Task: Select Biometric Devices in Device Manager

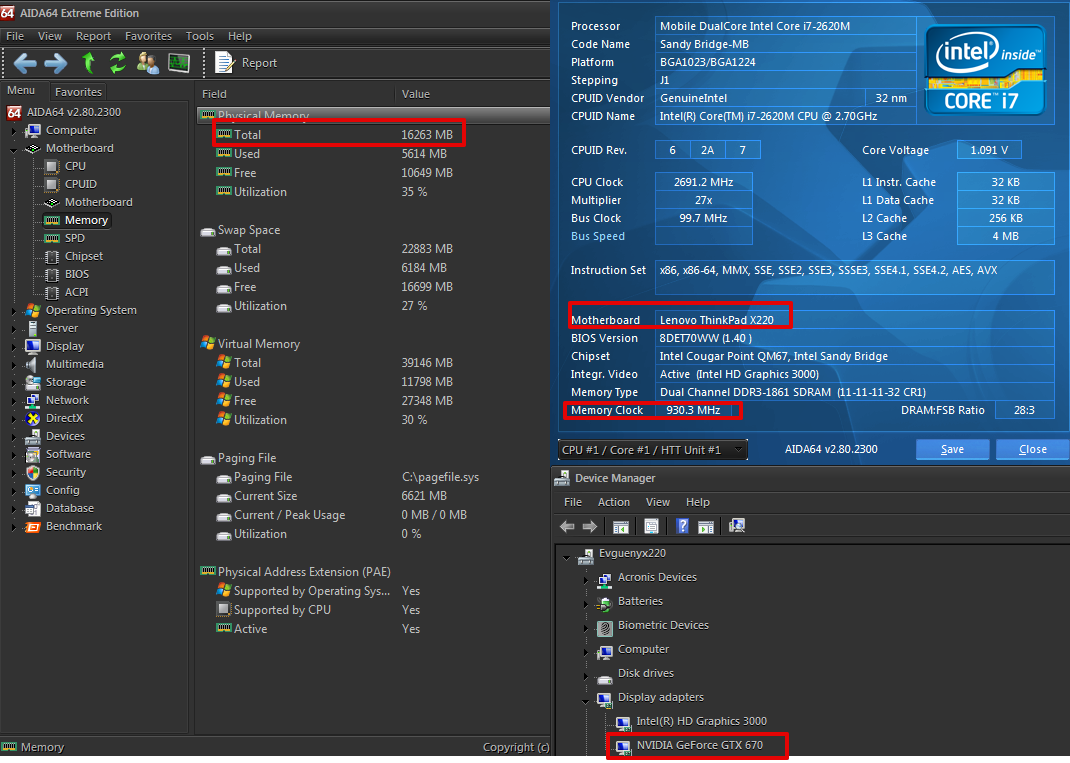Action: point(663,625)
